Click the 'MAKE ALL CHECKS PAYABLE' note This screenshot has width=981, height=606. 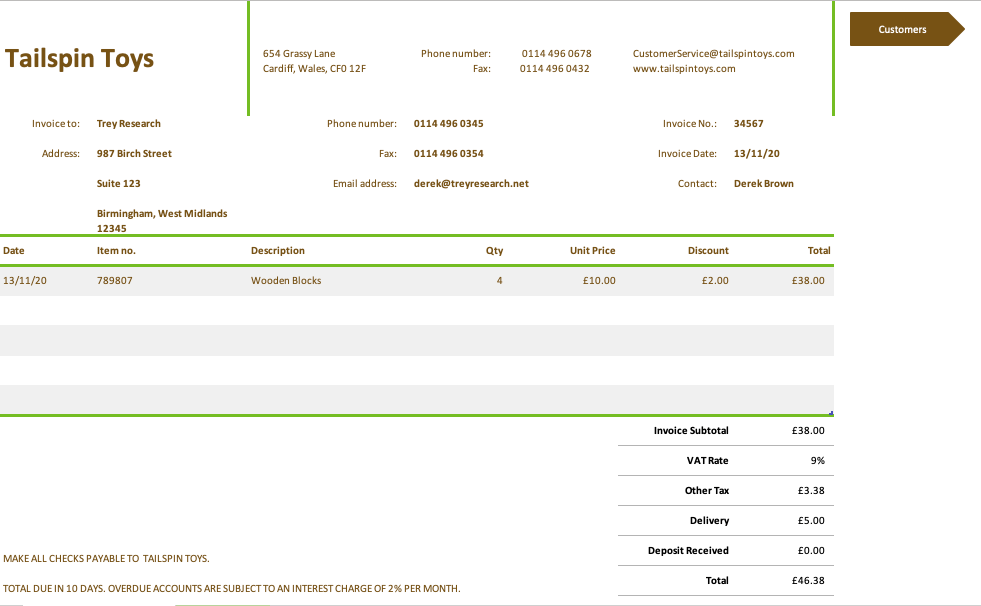click(x=106, y=559)
